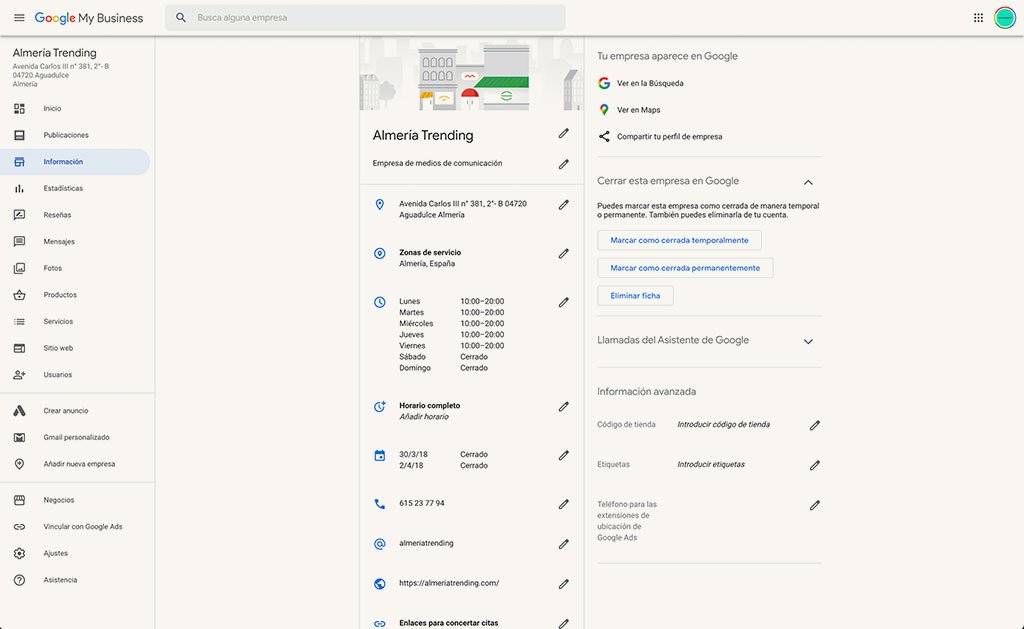
Task: Click the Ajustes gear icon
Action: coord(20,553)
